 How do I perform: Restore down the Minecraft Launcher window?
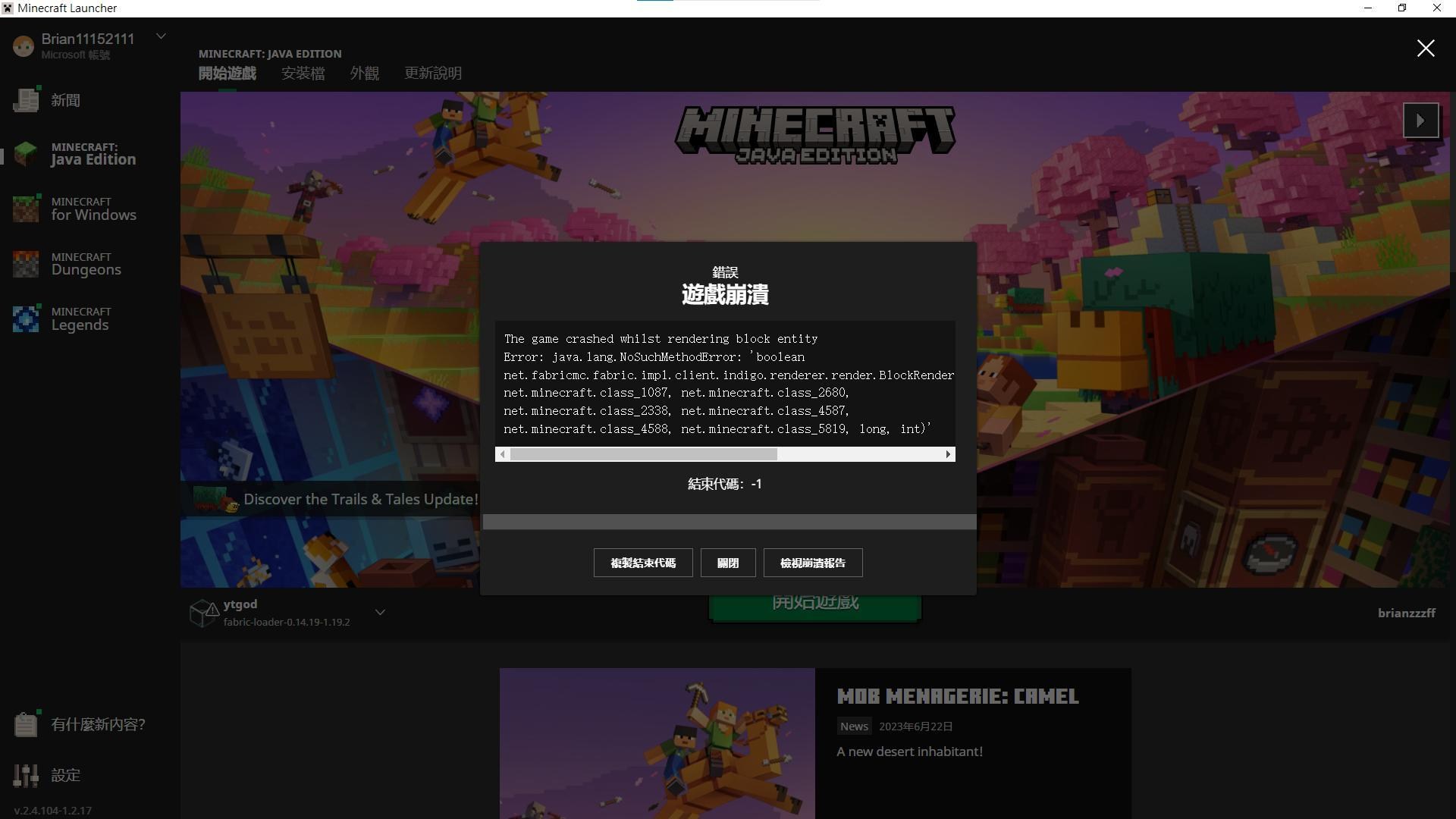[x=1402, y=8]
